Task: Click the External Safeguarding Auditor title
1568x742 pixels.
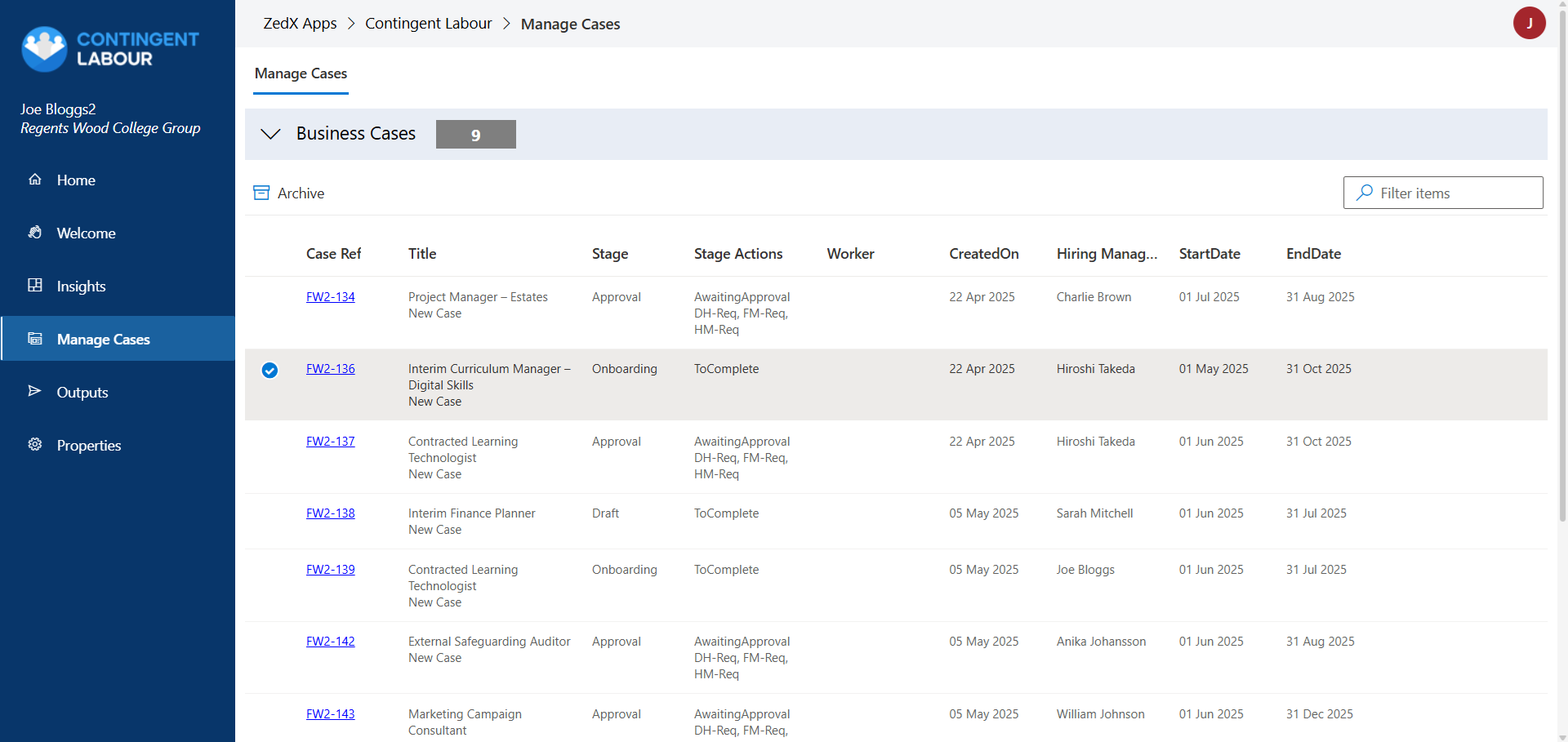Action: pos(489,642)
